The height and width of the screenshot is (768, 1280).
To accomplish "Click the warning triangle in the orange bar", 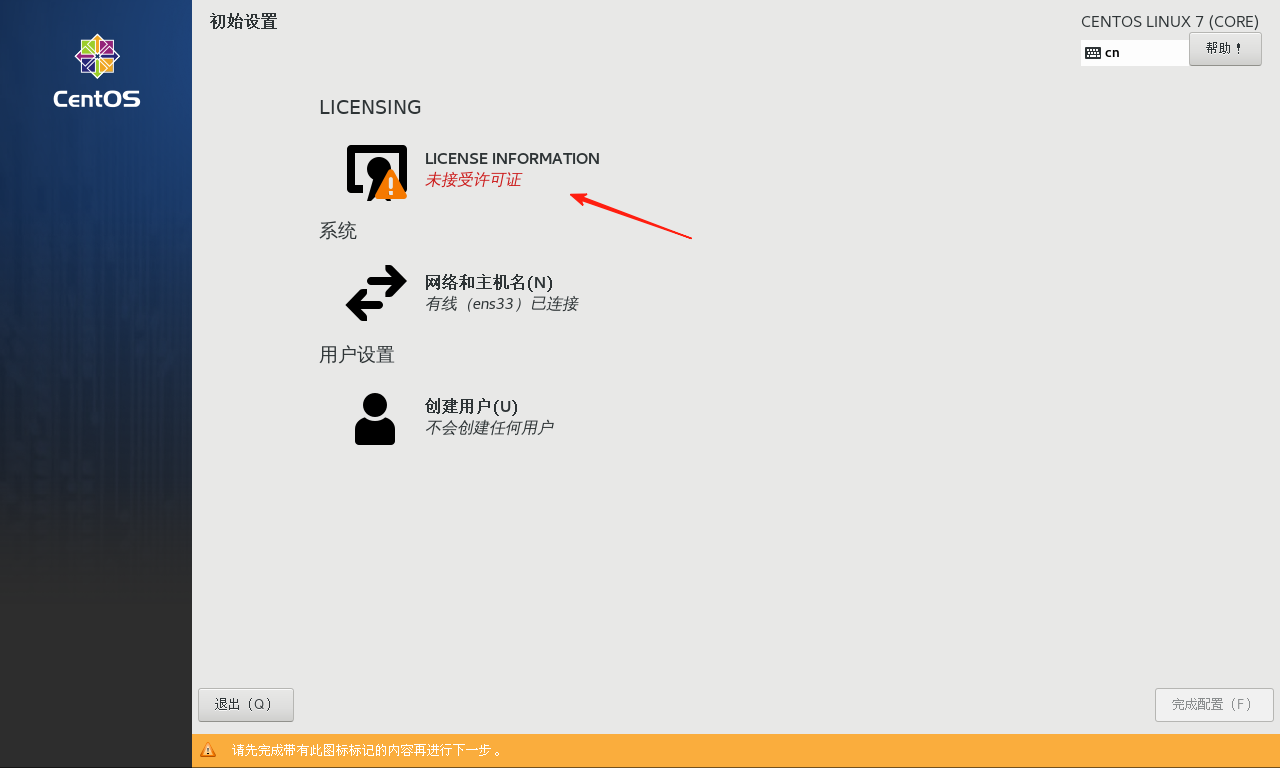I will tap(208, 750).
